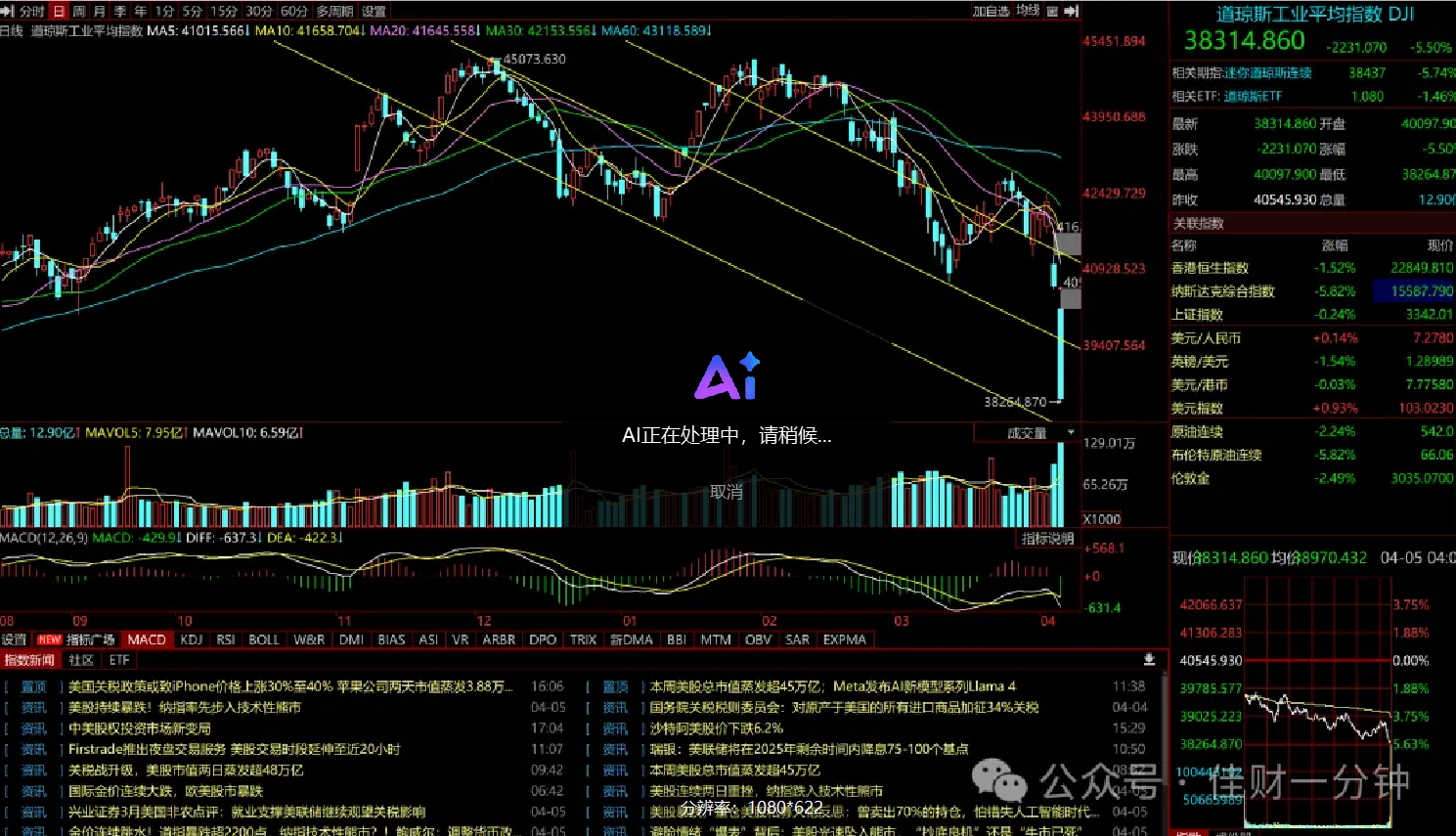Select 香港恒生指数 row in related indices
The height and width of the screenshot is (836, 1456).
click(x=1312, y=267)
